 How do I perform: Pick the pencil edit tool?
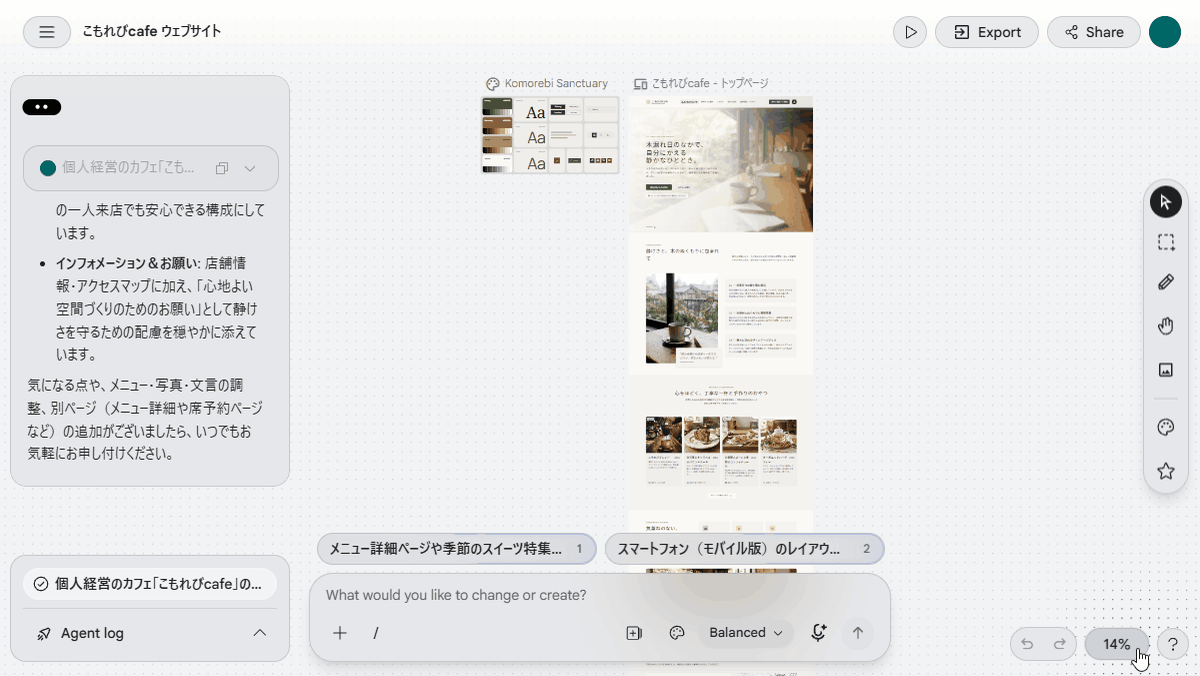(1165, 283)
